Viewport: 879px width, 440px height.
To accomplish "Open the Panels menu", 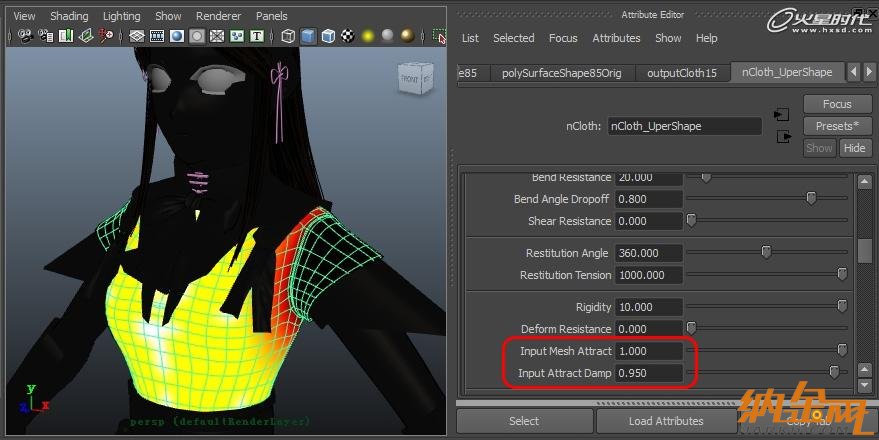I will 271,16.
